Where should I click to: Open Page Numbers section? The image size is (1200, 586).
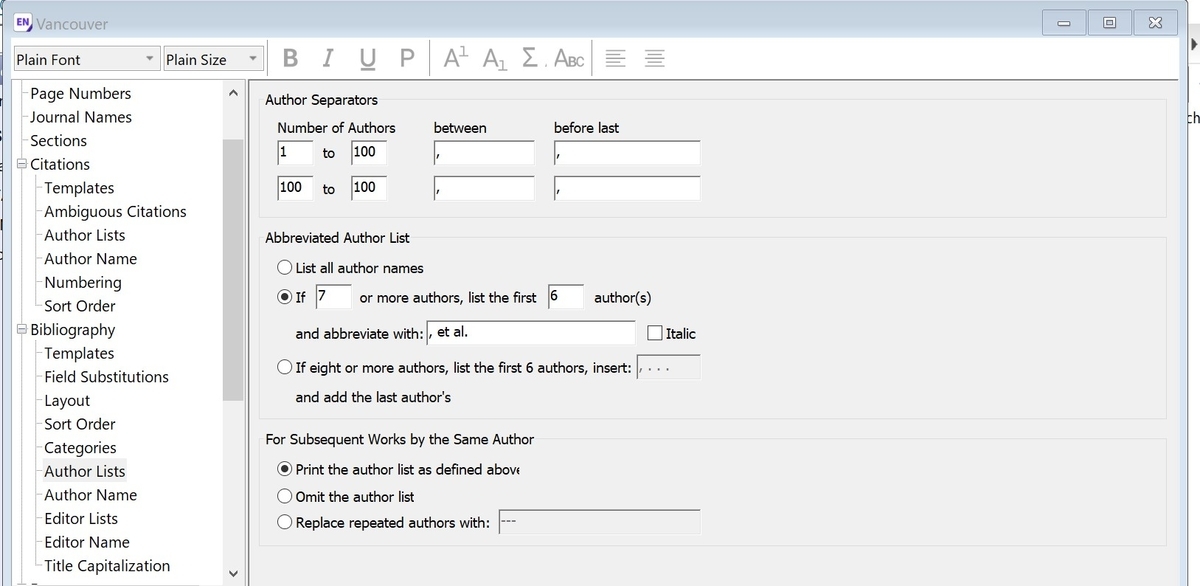[81, 93]
